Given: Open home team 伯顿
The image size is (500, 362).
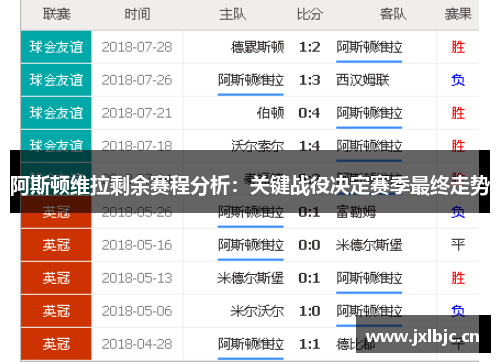Looking at the screenshot, I should tap(270, 113).
